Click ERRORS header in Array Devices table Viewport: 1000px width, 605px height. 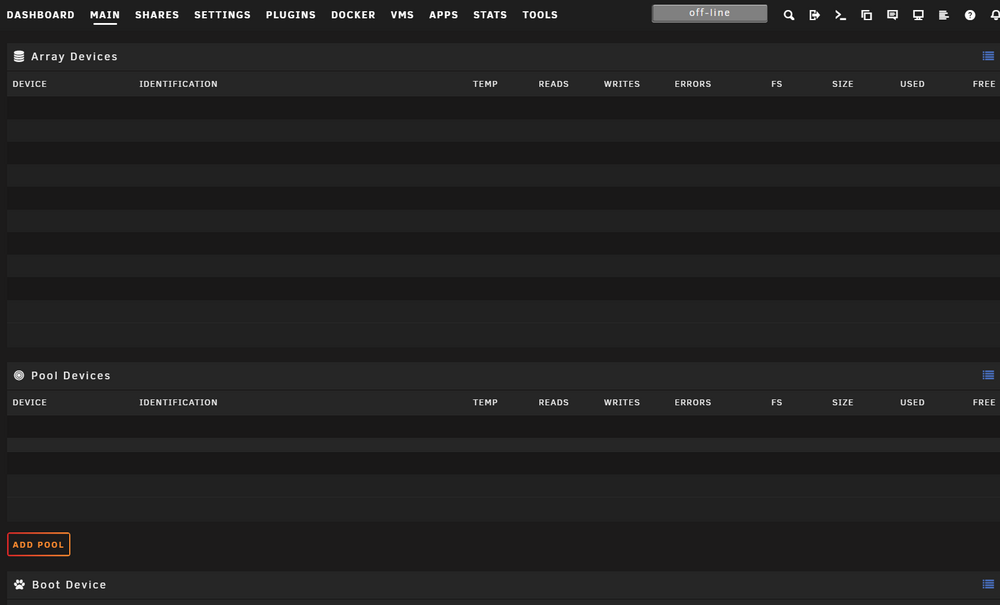pos(693,84)
